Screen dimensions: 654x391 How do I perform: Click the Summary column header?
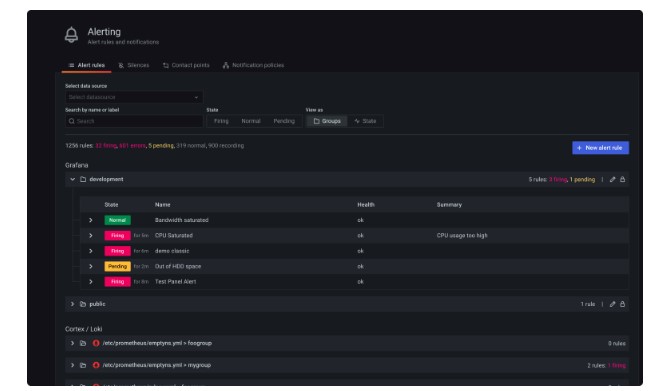[449, 205]
